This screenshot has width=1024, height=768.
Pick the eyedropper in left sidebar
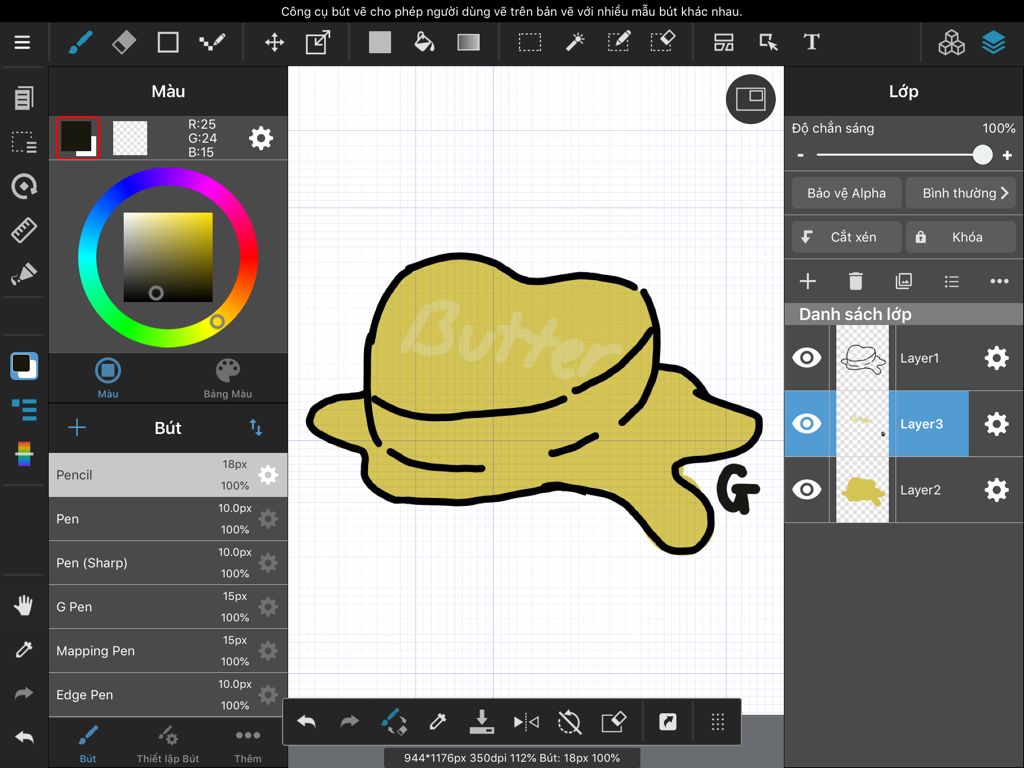point(24,649)
